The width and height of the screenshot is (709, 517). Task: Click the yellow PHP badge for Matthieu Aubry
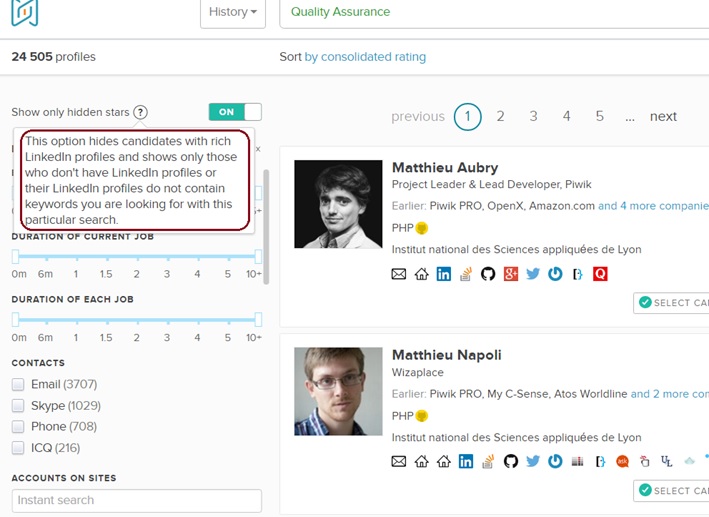(421, 228)
